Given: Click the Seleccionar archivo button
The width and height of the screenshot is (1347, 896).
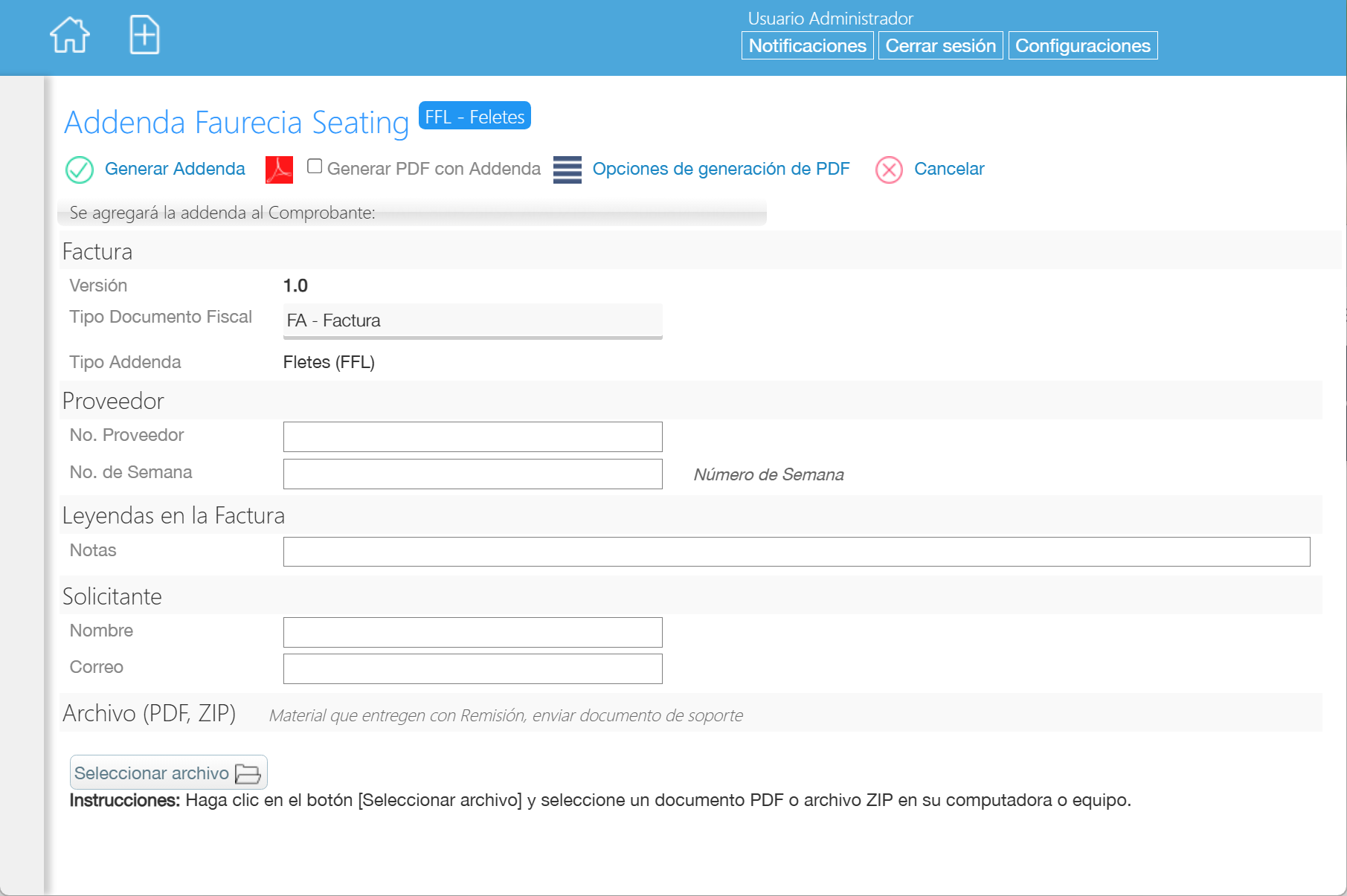Looking at the screenshot, I should (x=169, y=773).
